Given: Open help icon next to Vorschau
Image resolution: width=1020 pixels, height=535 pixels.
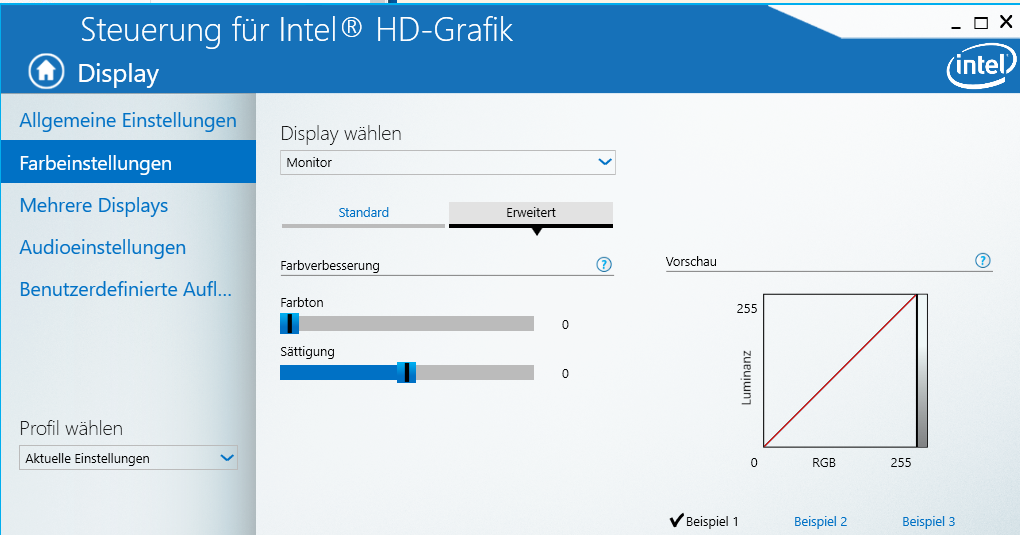Looking at the screenshot, I should pos(982,261).
